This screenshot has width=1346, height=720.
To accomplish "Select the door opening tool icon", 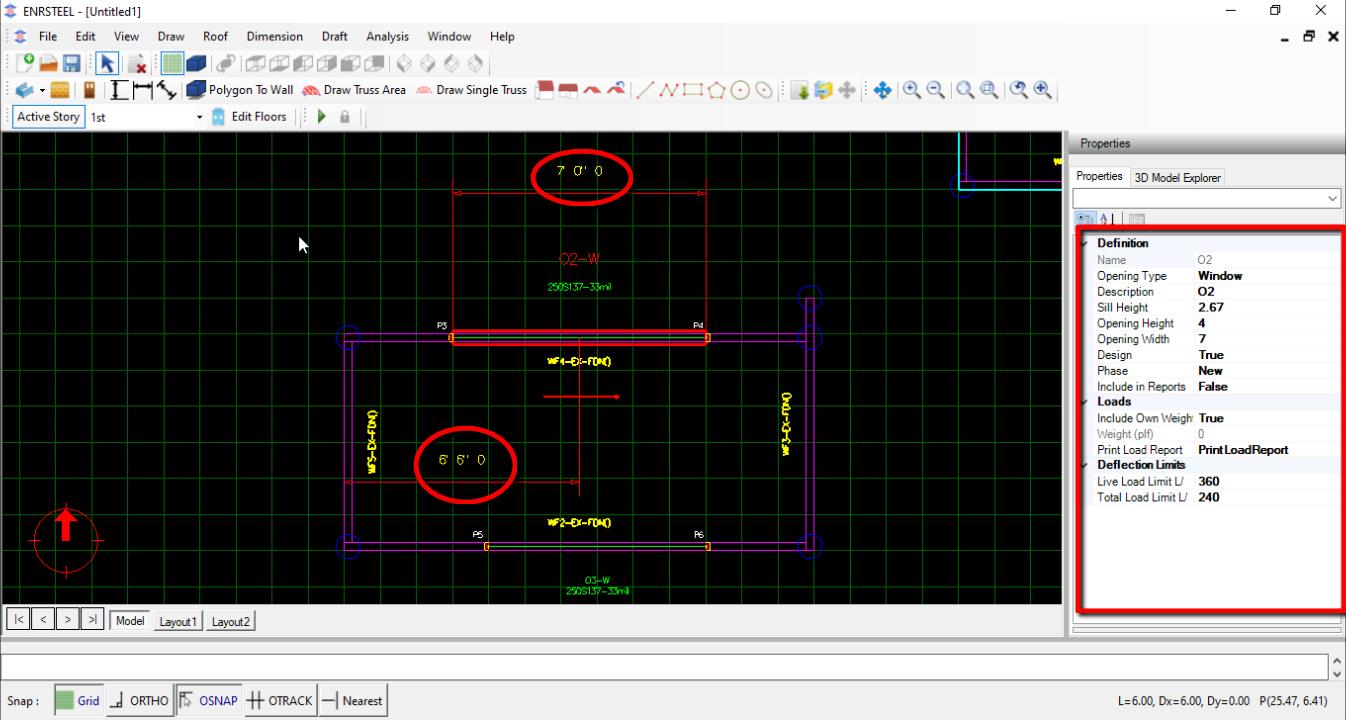I will pos(89,90).
